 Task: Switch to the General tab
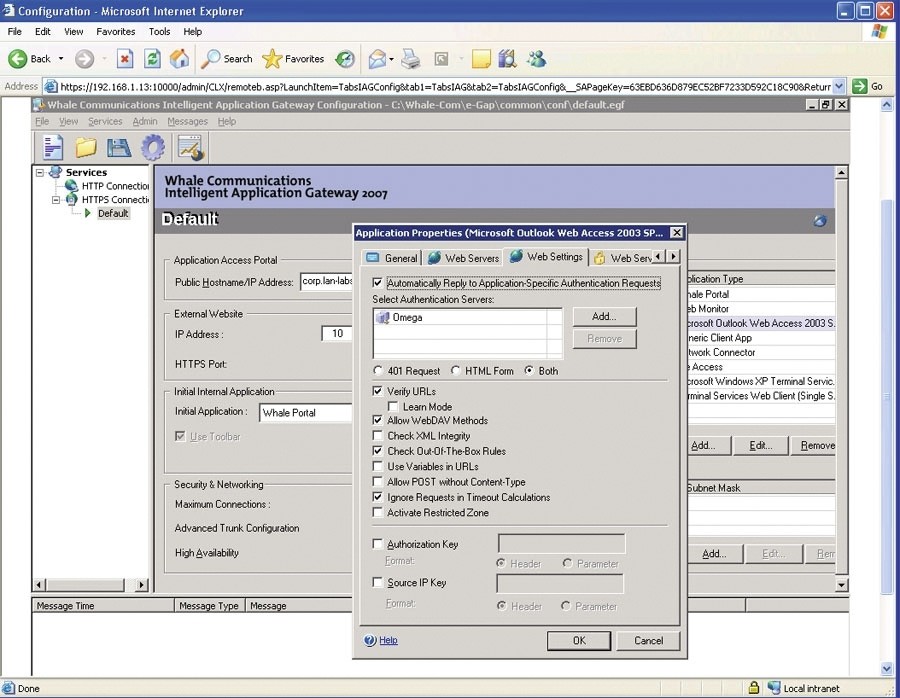(x=391, y=258)
